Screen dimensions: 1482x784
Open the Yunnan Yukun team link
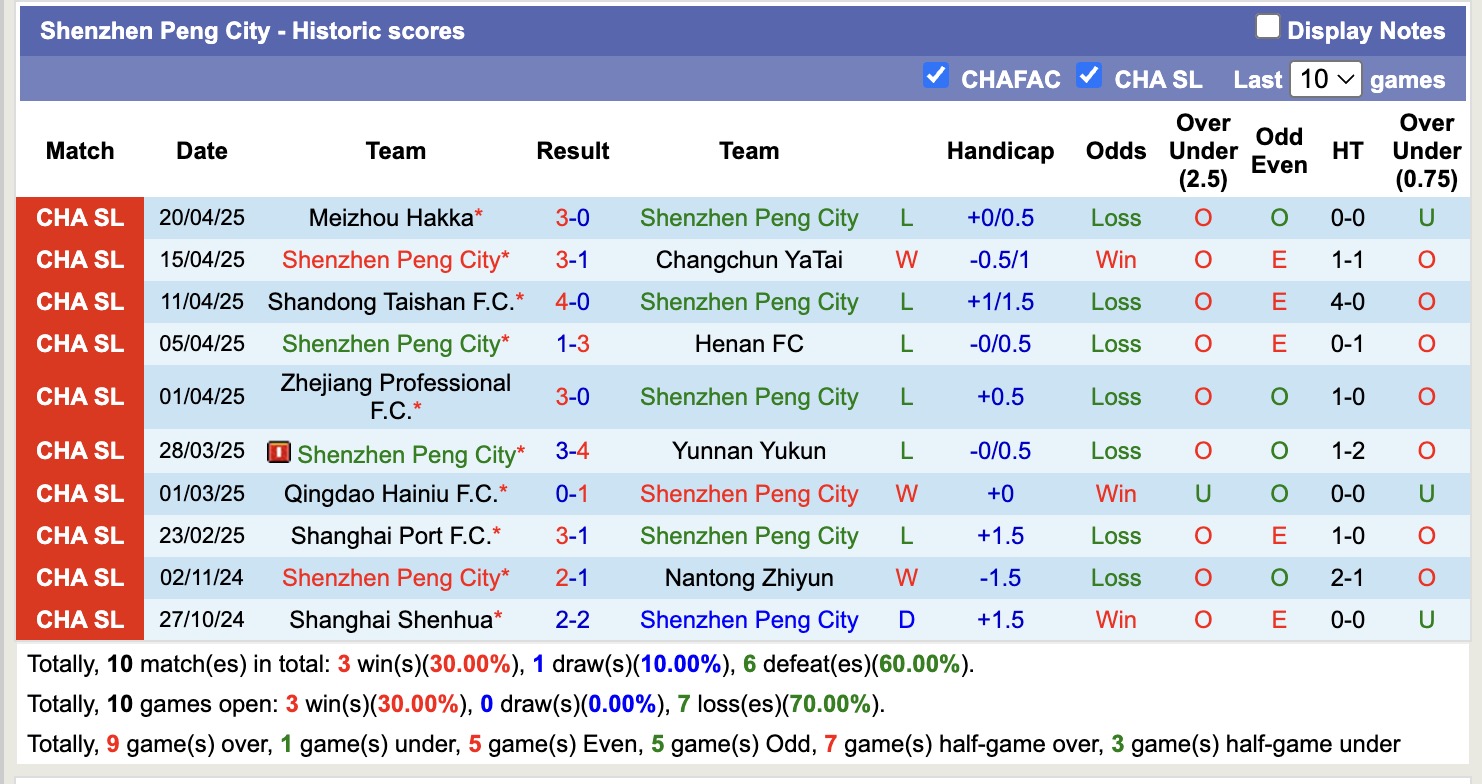click(x=748, y=451)
